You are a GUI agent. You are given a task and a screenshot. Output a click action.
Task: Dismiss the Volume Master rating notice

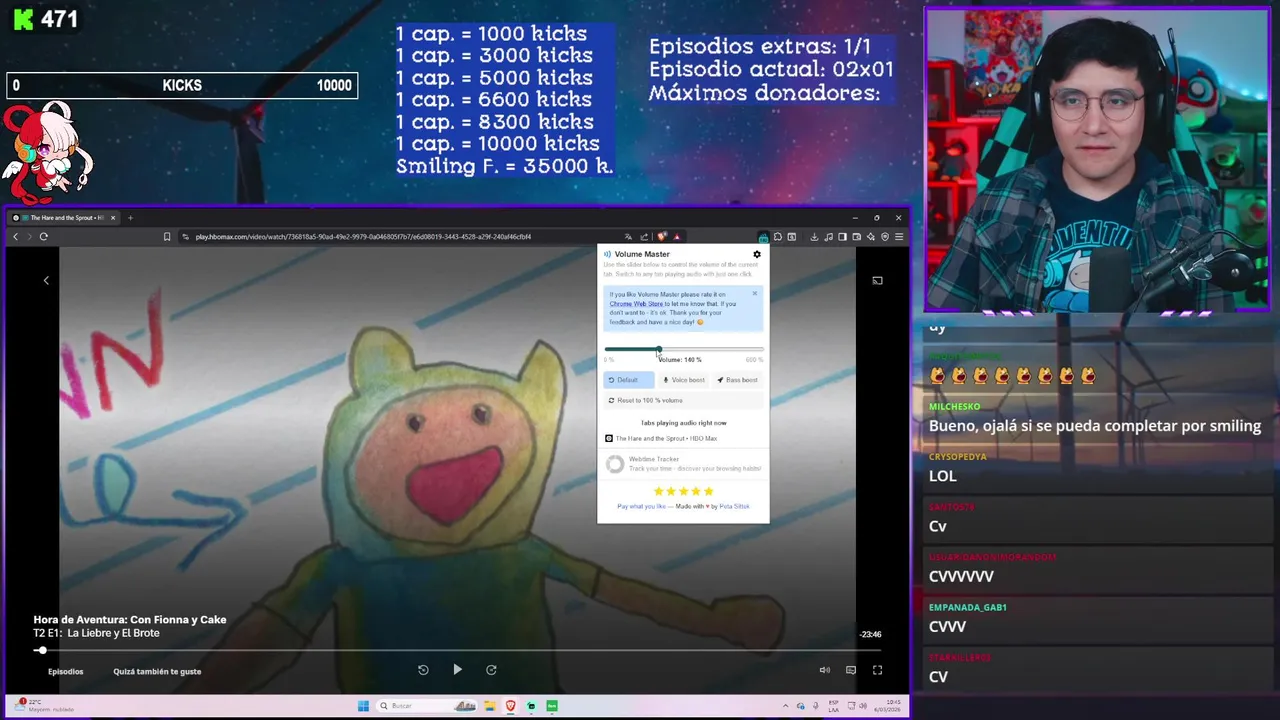click(x=755, y=293)
